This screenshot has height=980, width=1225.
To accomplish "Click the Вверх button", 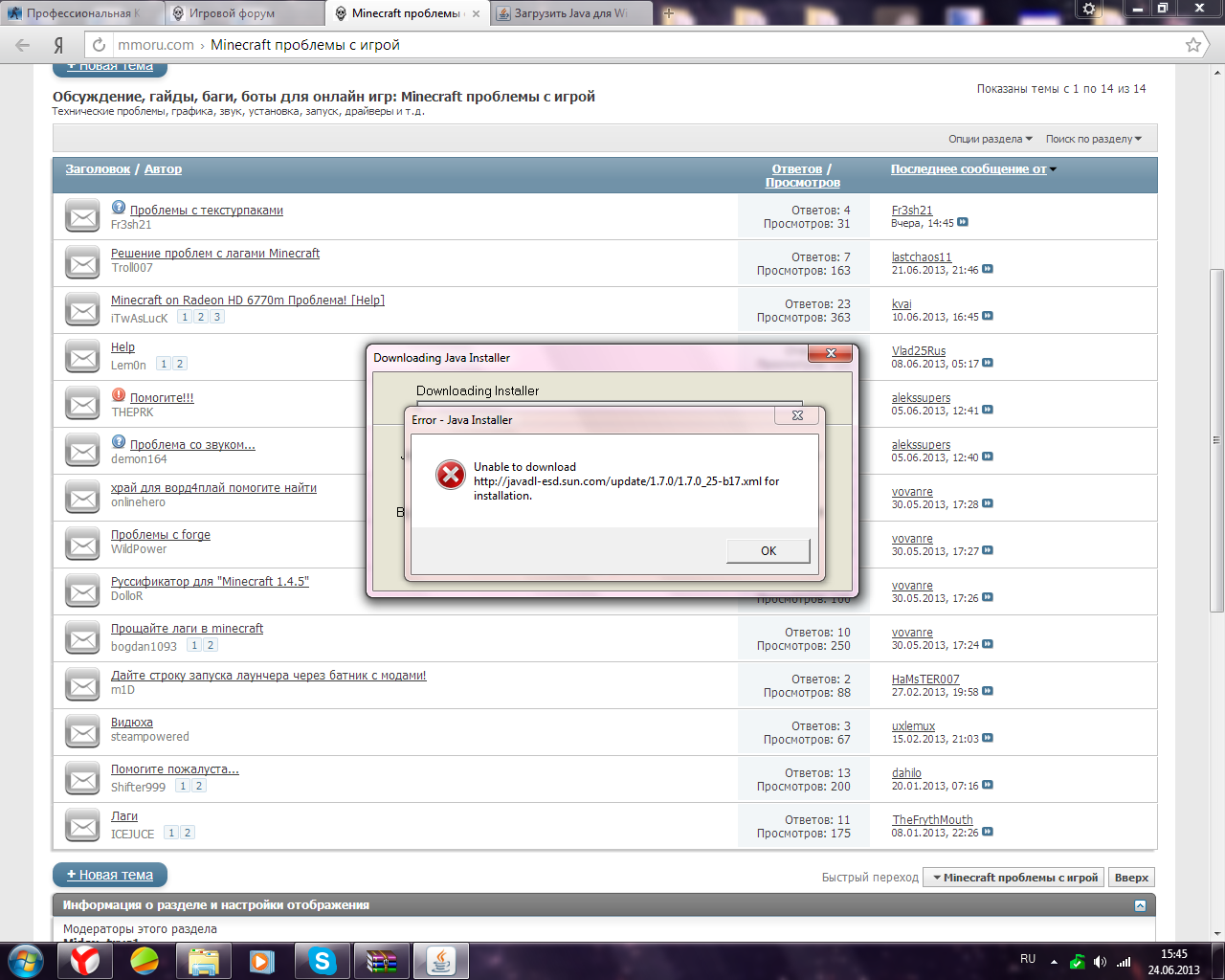I will (1131, 878).
